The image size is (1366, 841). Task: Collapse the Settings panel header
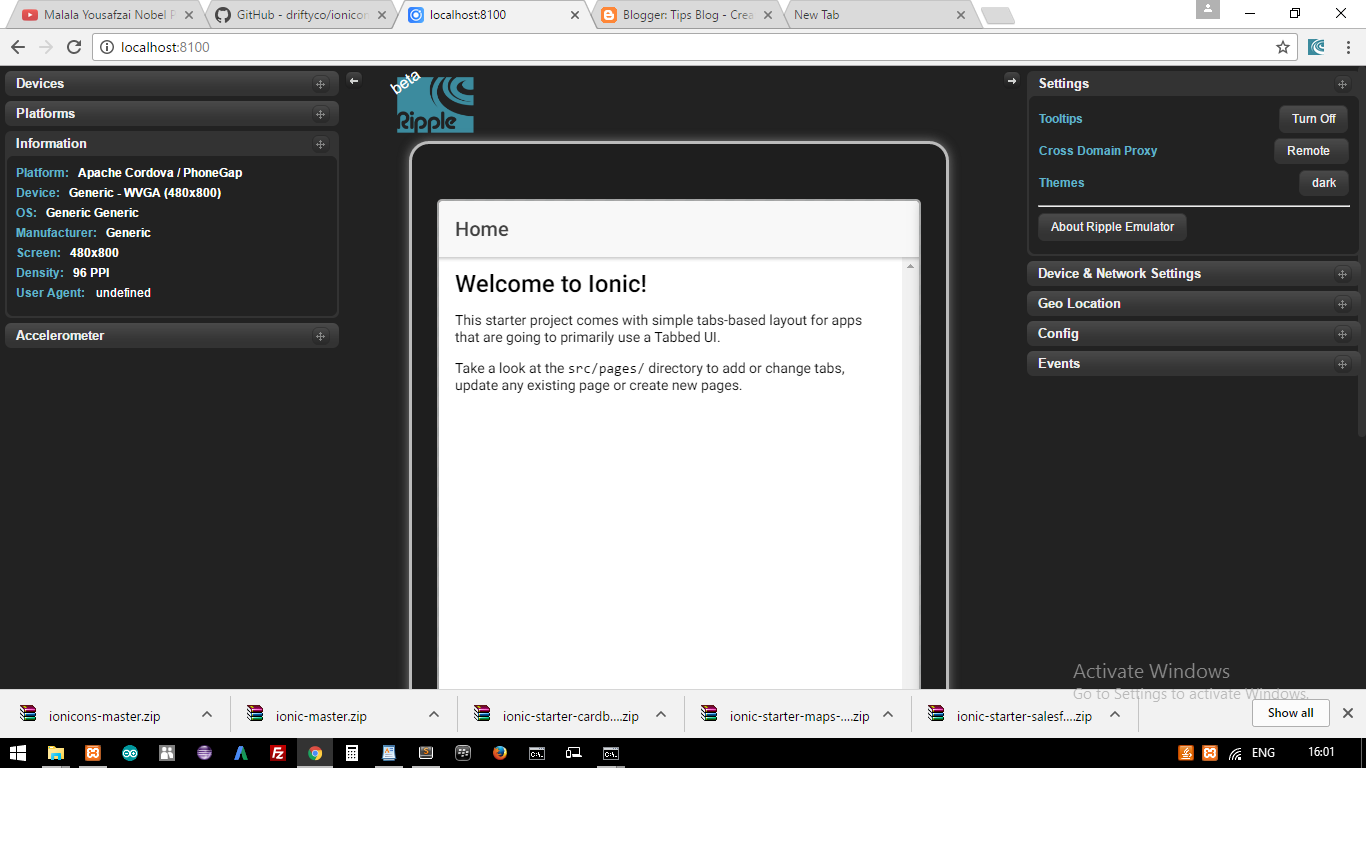click(x=1194, y=84)
